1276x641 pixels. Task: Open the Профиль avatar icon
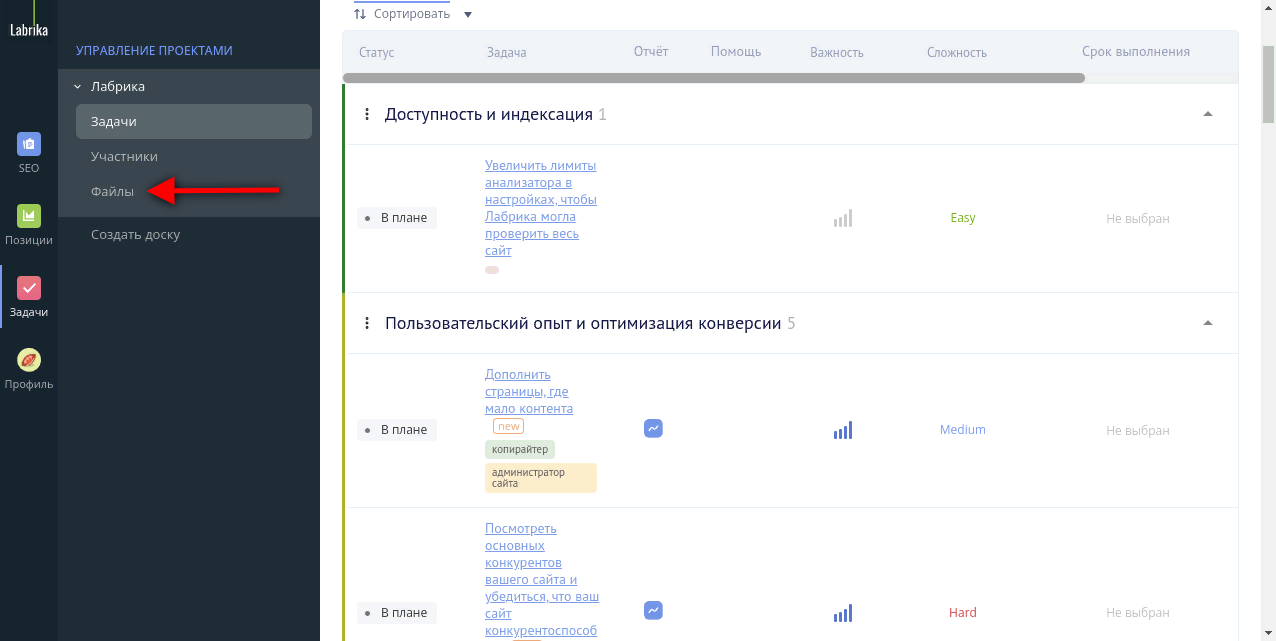(x=29, y=360)
